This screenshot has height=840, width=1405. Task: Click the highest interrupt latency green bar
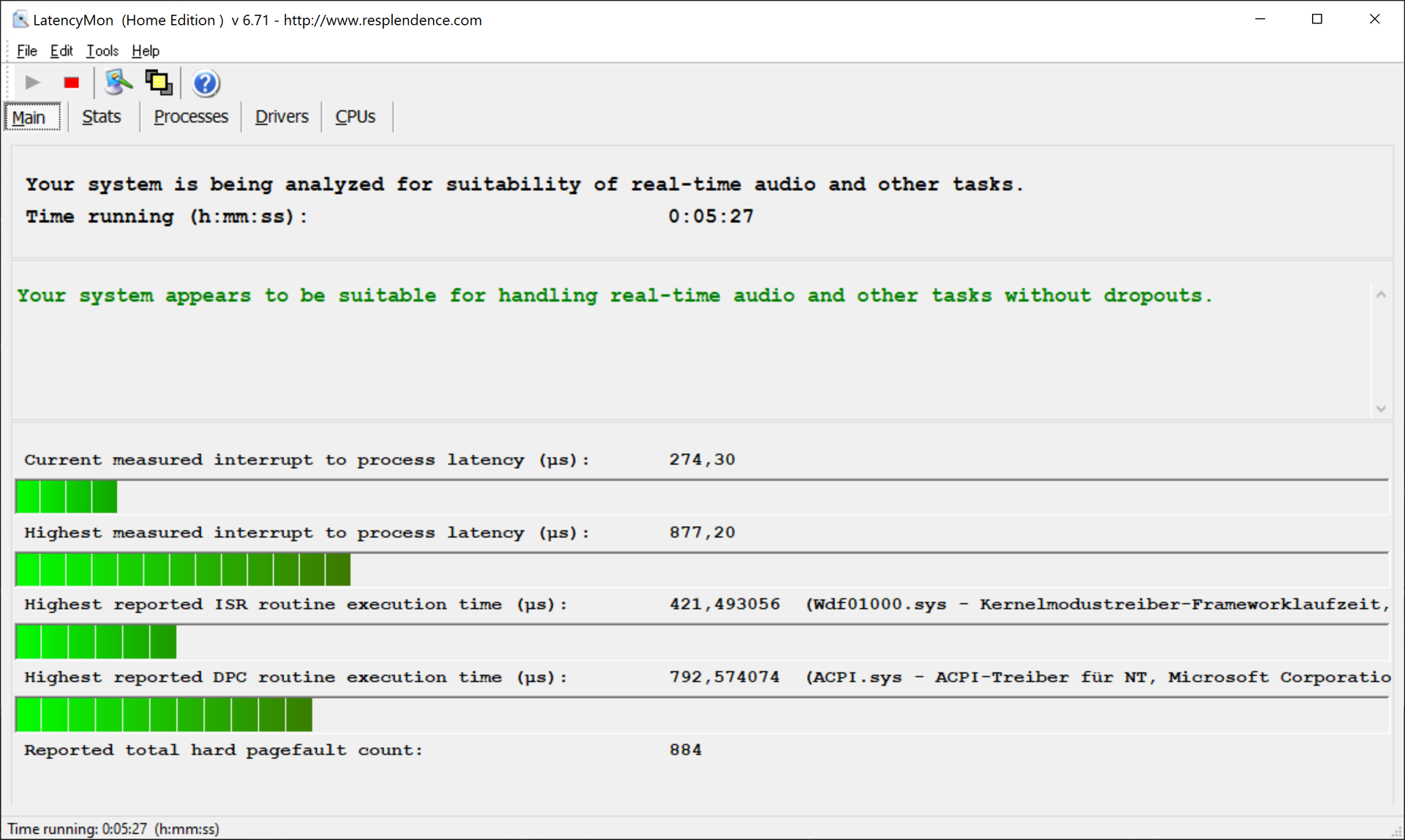point(183,570)
